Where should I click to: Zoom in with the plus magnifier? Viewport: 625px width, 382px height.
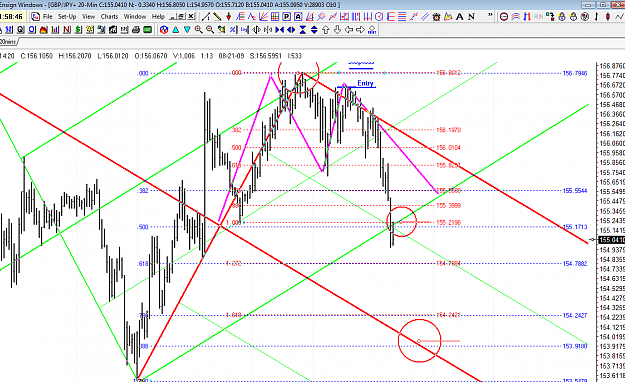pyautogui.click(x=199, y=30)
